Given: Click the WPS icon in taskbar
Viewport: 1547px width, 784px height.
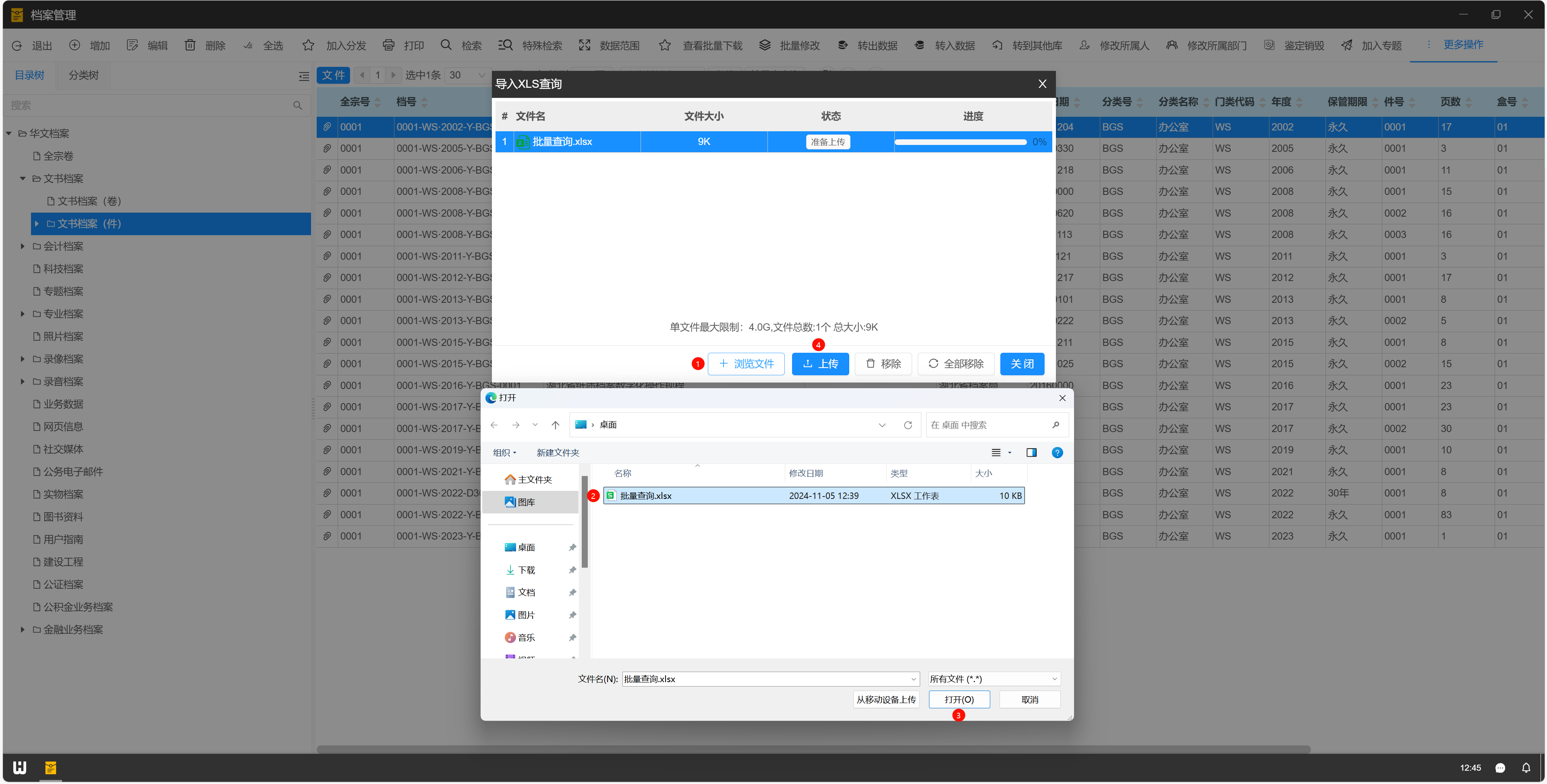Looking at the screenshot, I should (20, 768).
